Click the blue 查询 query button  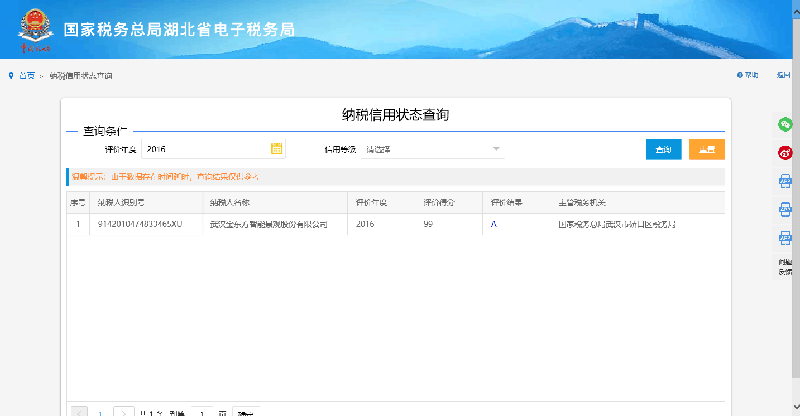pos(663,149)
